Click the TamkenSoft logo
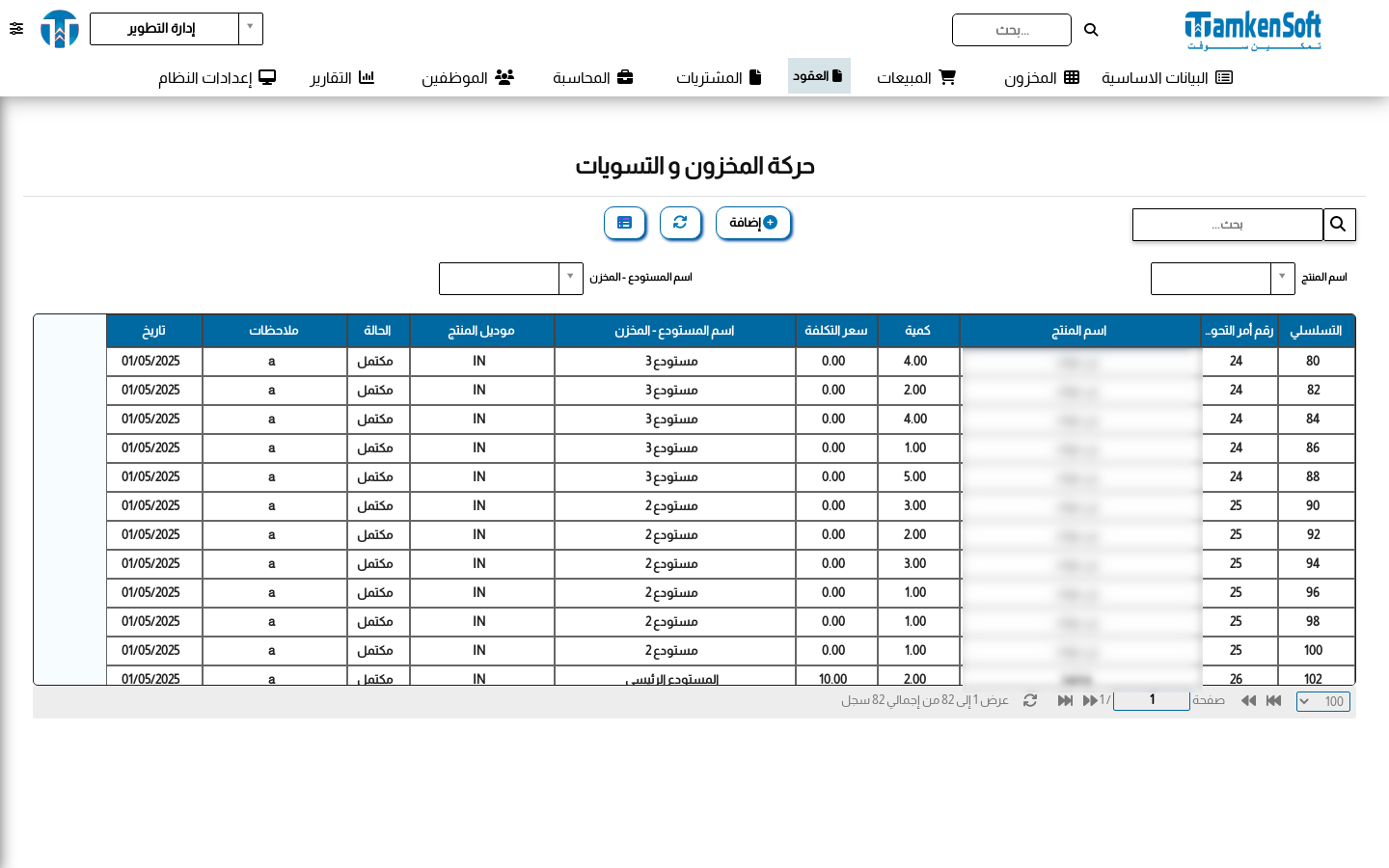Viewport: 1389px width, 868px height. click(1253, 30)
